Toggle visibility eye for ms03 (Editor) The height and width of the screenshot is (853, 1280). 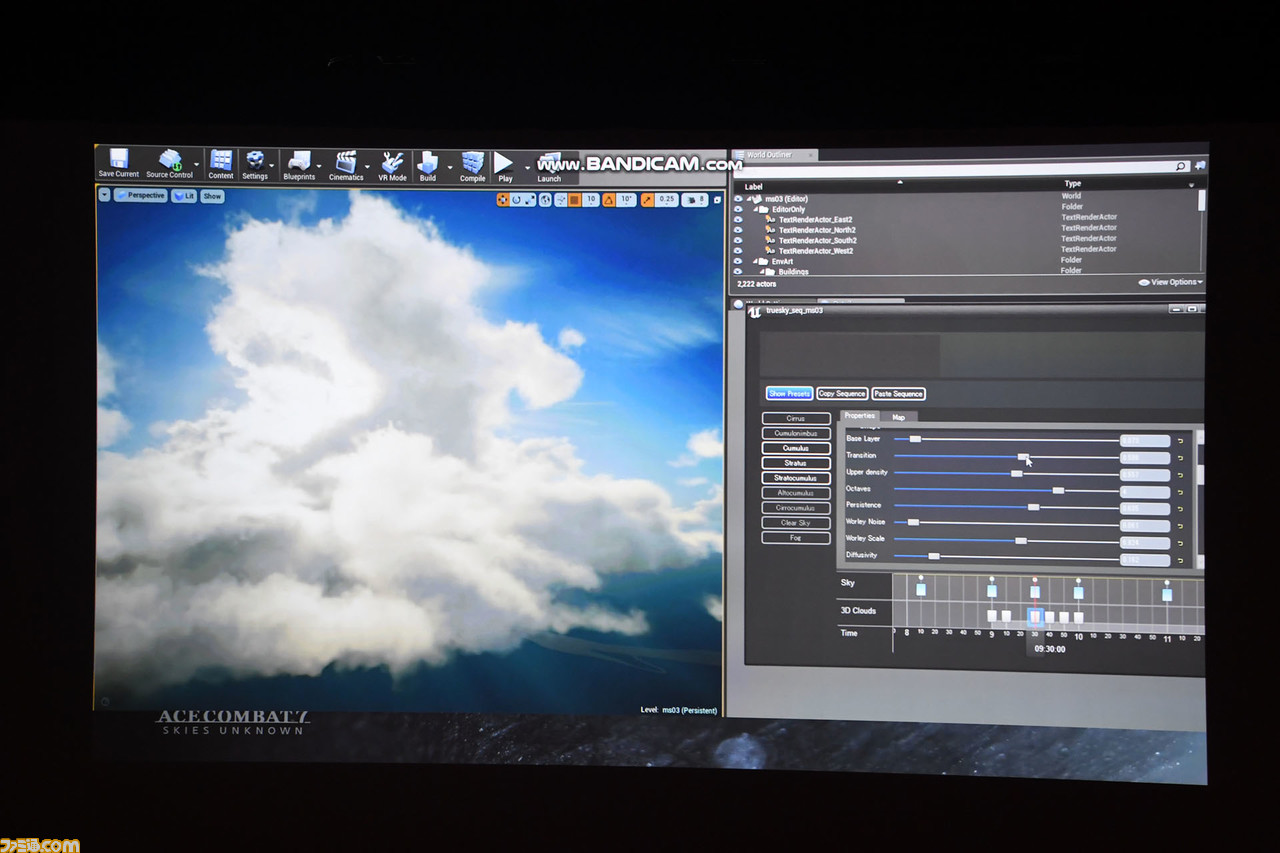[x=740, y=198]
